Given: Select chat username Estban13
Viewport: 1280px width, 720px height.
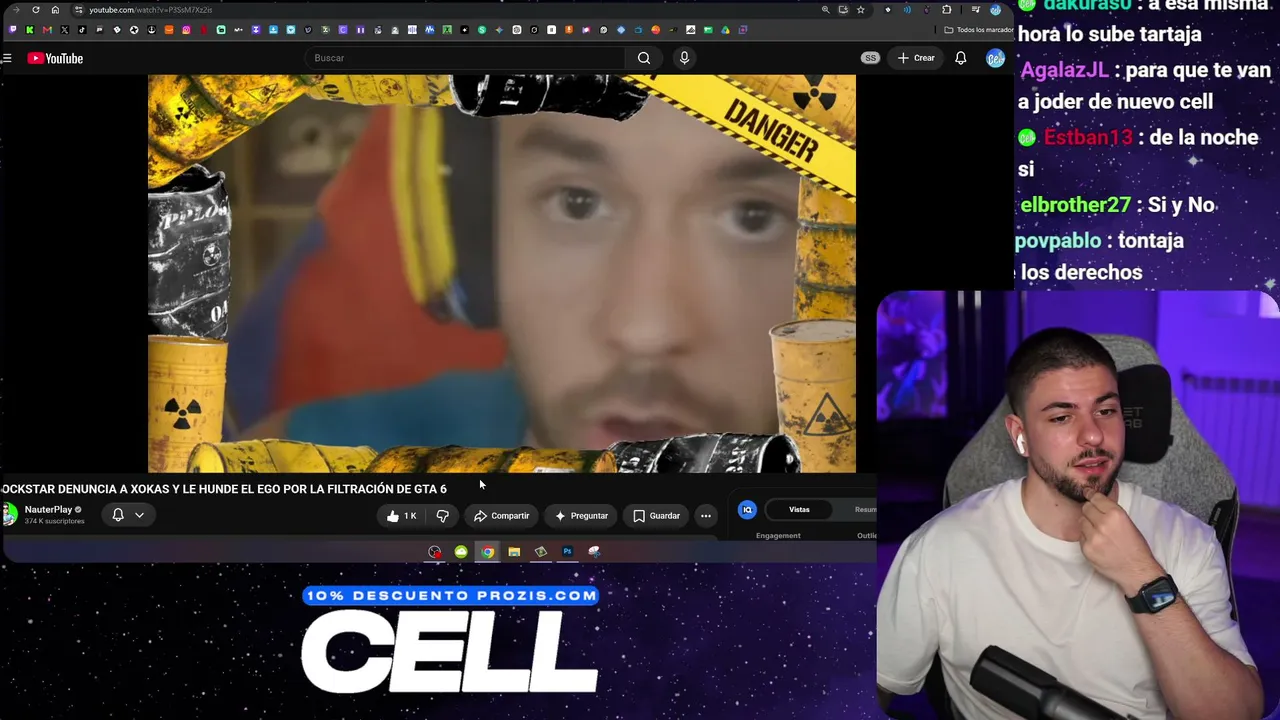Looking at the screenshot, I should pyautogui.click(x=1090, y=138).
